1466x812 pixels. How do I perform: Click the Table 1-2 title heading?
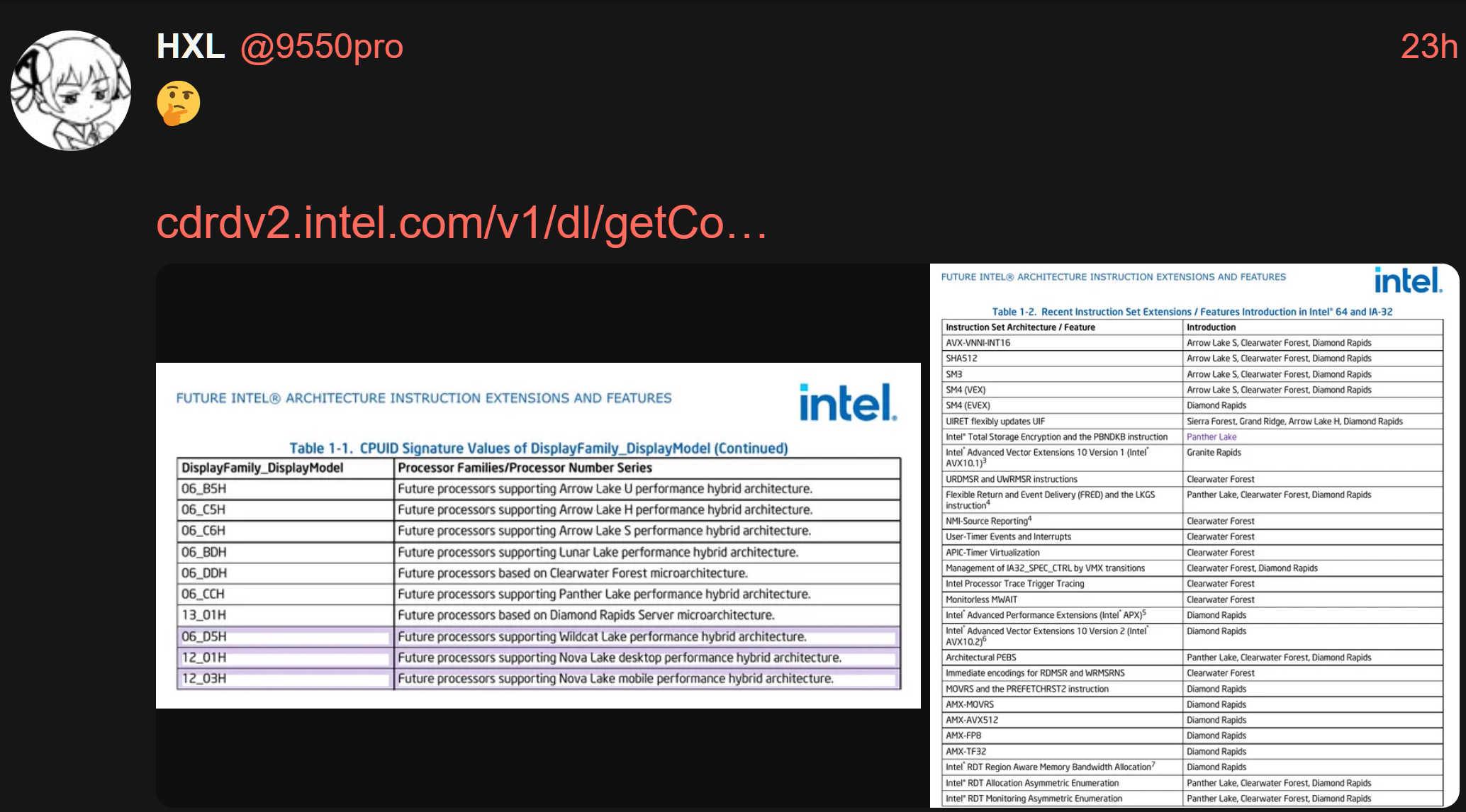click(1192, 312)
